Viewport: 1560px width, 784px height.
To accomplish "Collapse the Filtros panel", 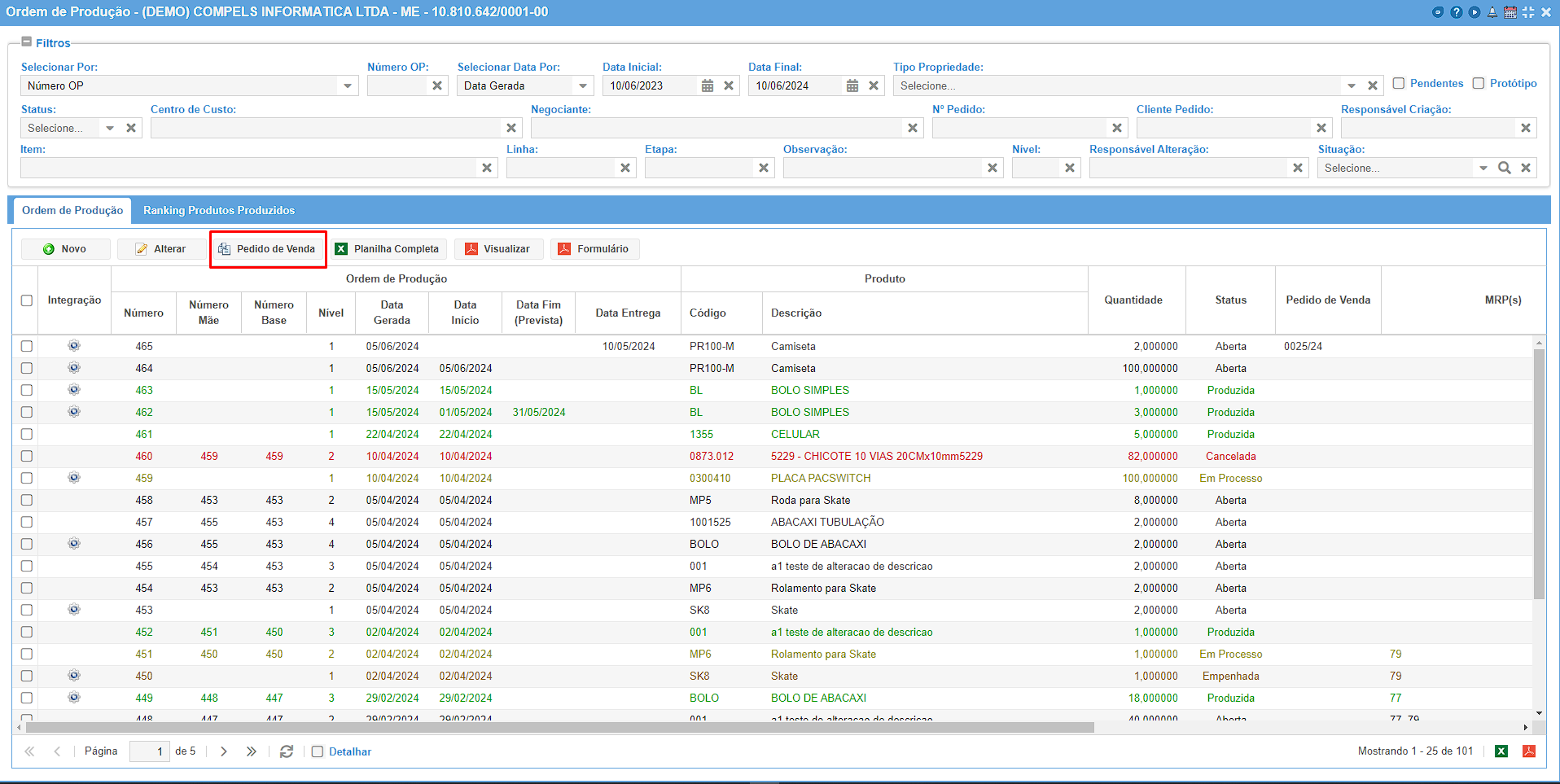I will tap(27, 42).
